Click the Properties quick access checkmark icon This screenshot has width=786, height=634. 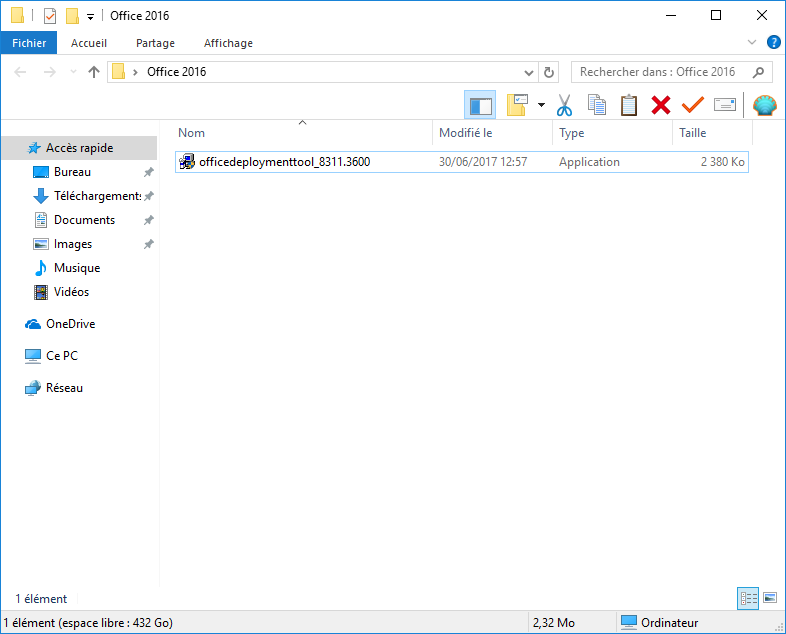(x=50, y=16)
